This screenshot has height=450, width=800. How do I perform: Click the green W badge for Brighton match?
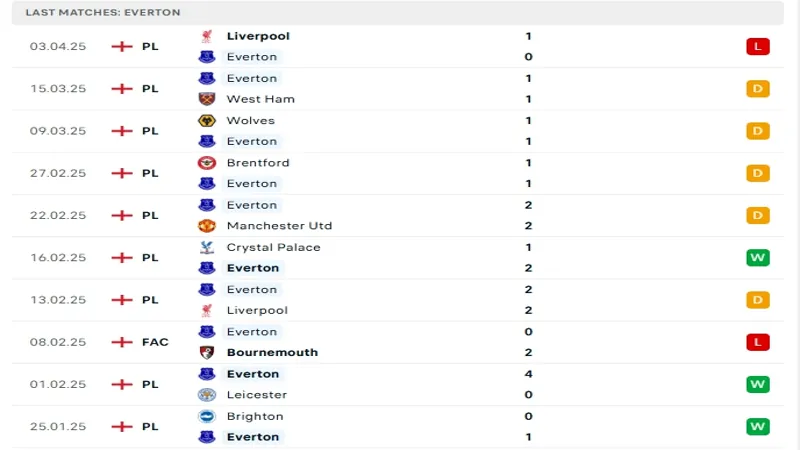[x=758, y=427]
